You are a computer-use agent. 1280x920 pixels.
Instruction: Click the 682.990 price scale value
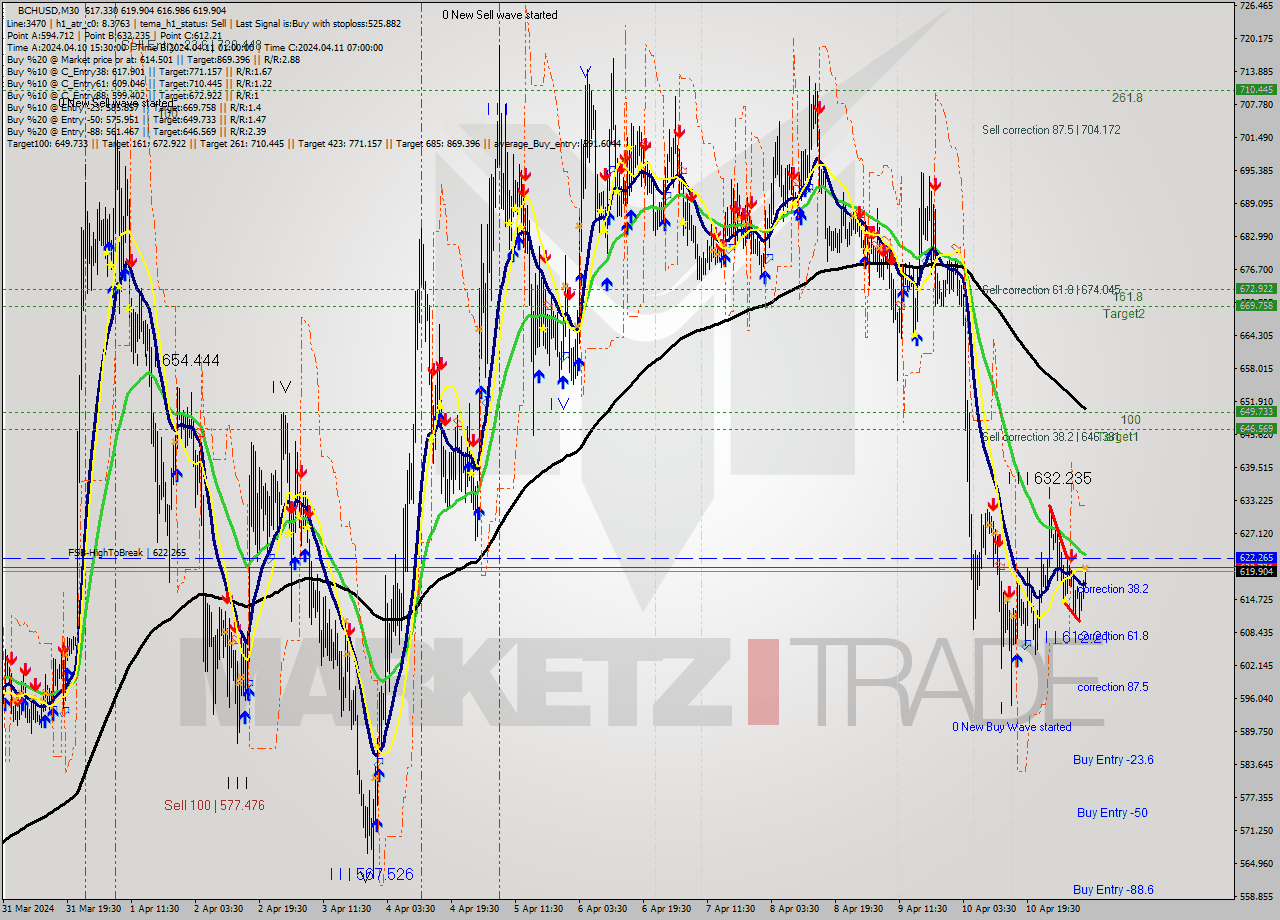tap(1257, 237)
